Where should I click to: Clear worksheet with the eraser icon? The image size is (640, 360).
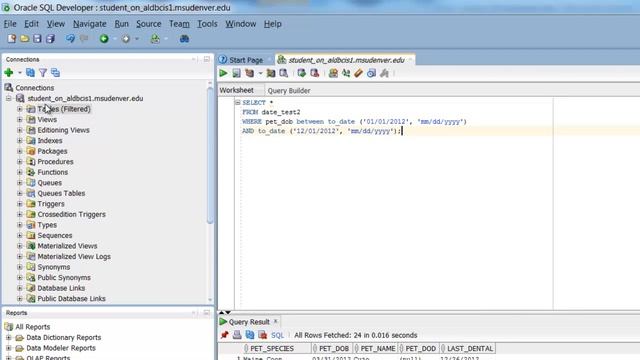(x=358, y=73)
